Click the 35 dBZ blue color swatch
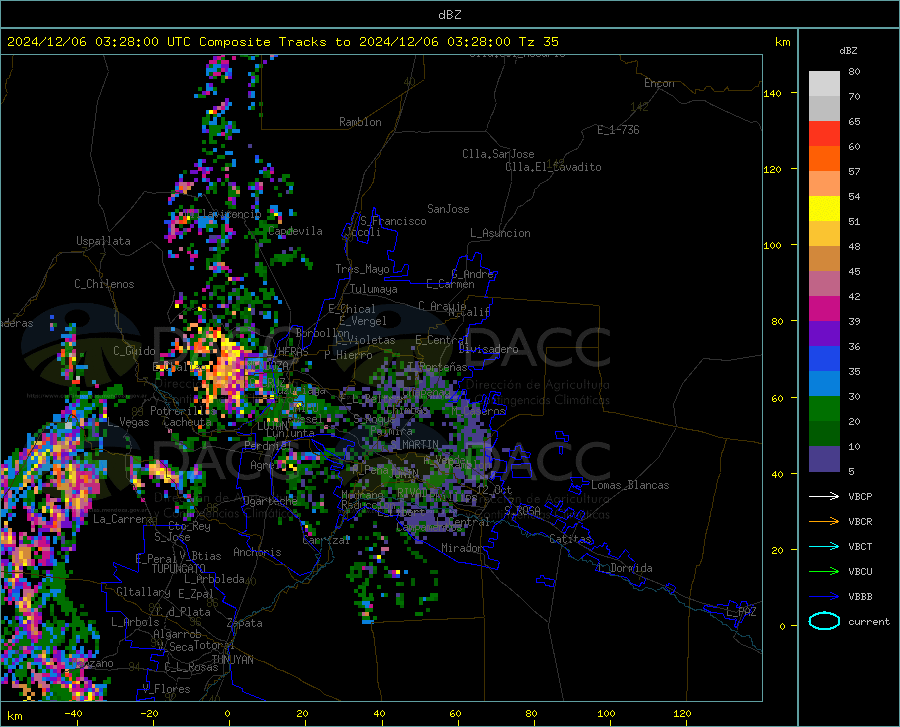Viewport: 900px width, 727px height. tap(824, 359)
